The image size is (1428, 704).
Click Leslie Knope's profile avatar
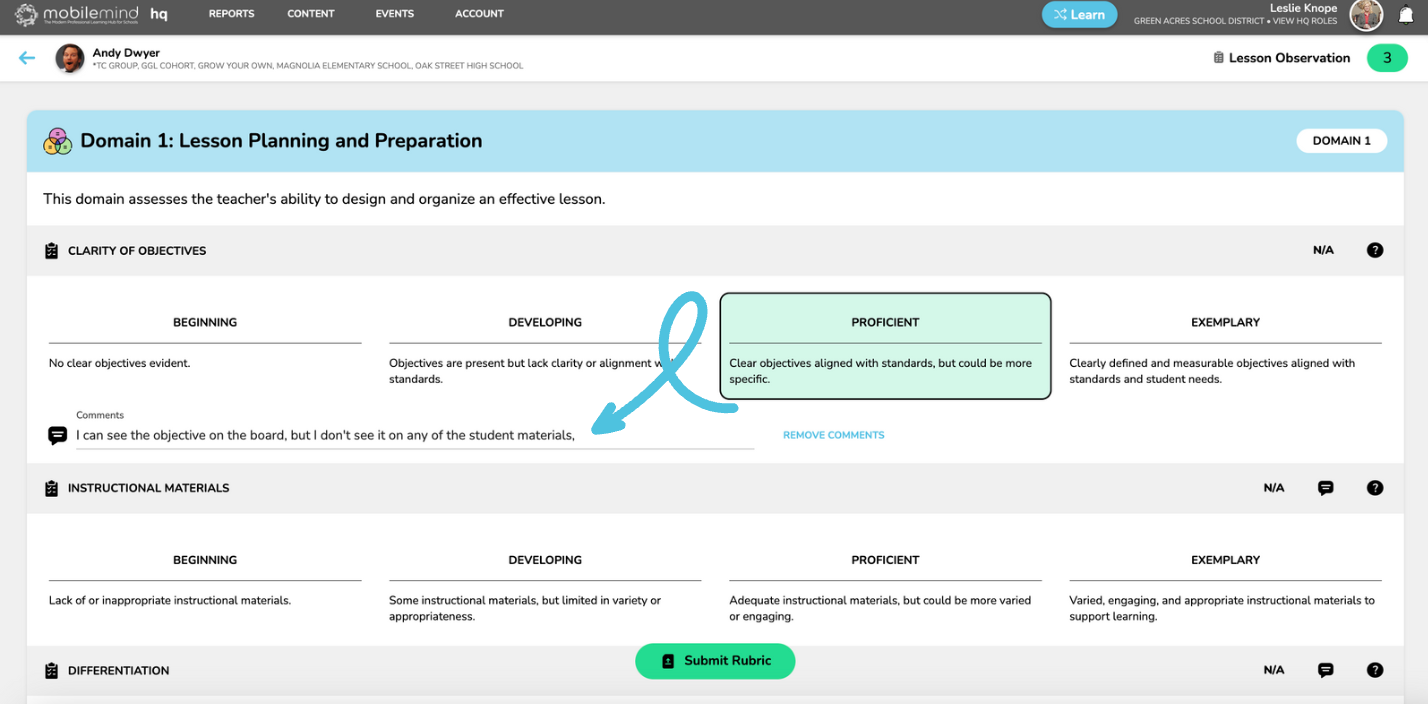pyautogui.click(x=1366, y=15)
